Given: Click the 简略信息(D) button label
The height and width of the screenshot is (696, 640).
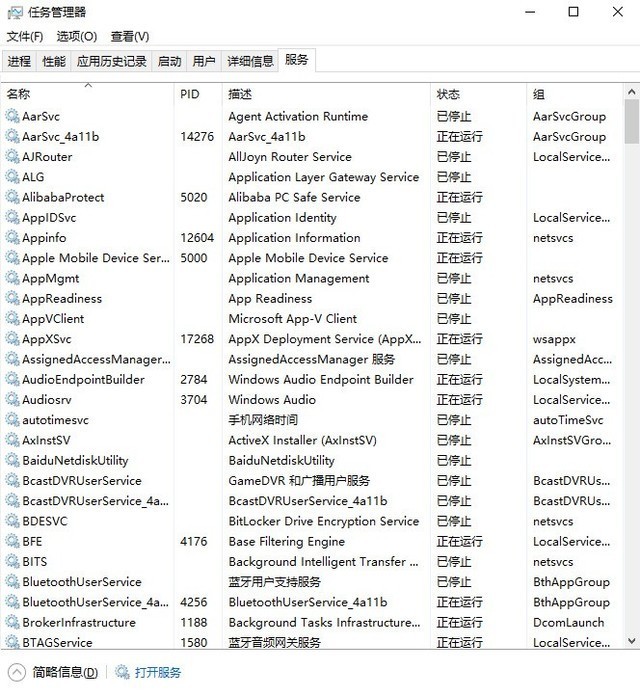Looking at the screenshot, I should (65, 672).
